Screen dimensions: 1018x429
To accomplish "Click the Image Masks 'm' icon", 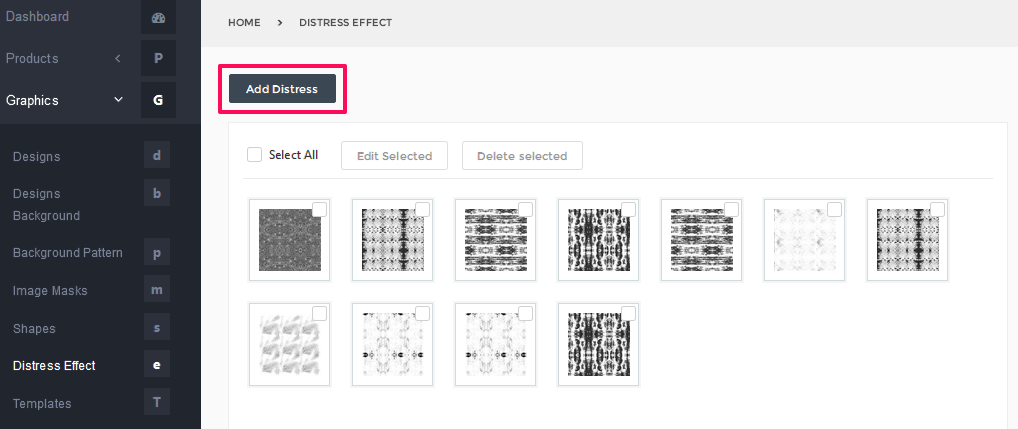I will tap(156, 289).
